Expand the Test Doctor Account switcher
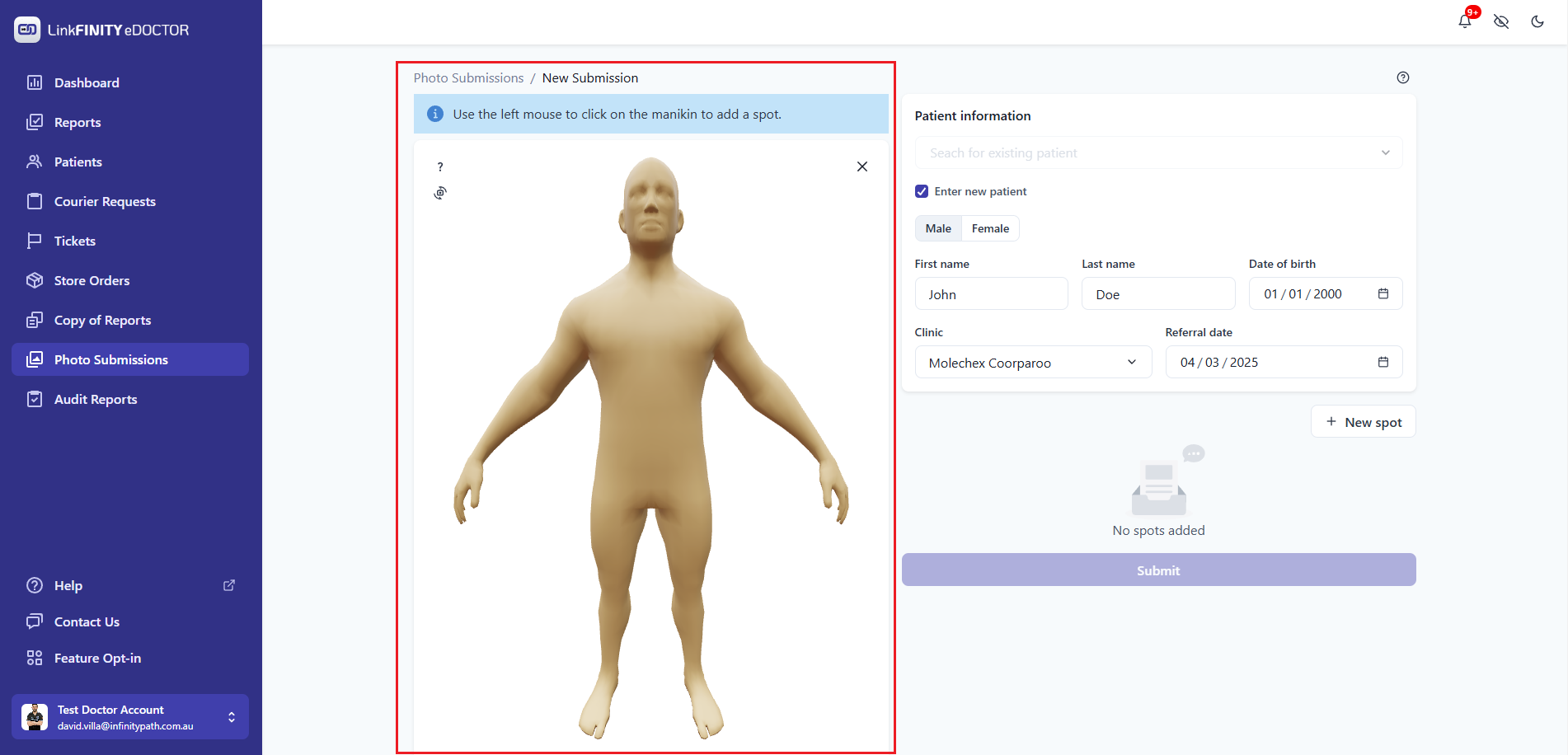 click(x=232, y=717)
